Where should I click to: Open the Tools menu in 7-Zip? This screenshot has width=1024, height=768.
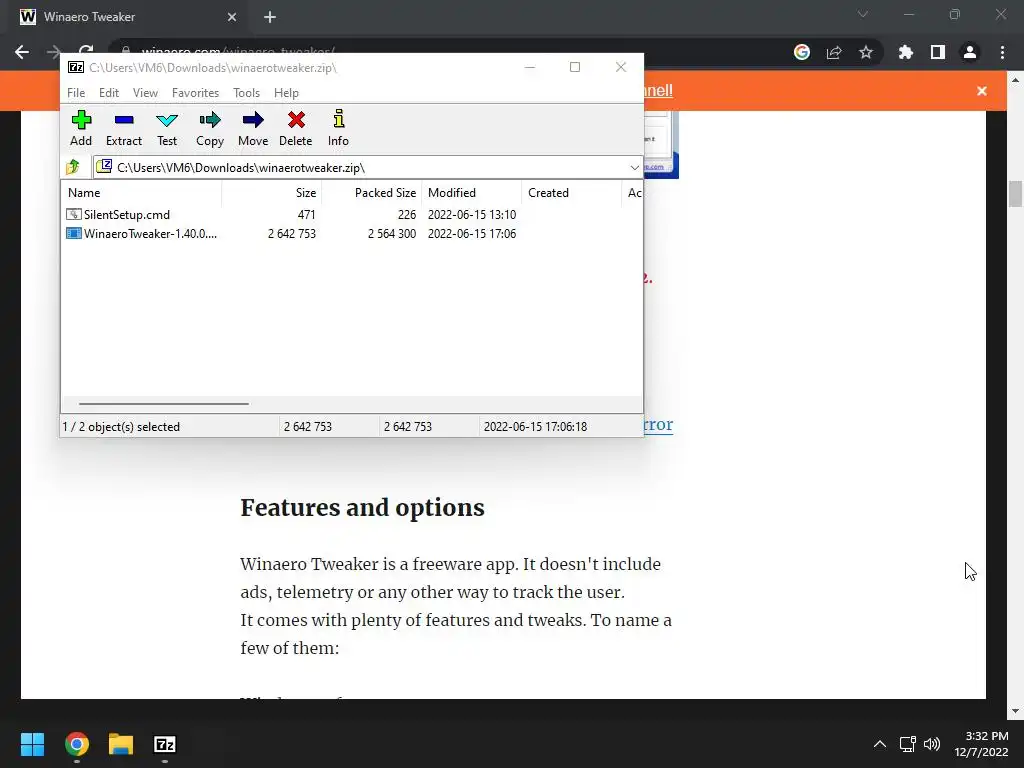[246, 93]
